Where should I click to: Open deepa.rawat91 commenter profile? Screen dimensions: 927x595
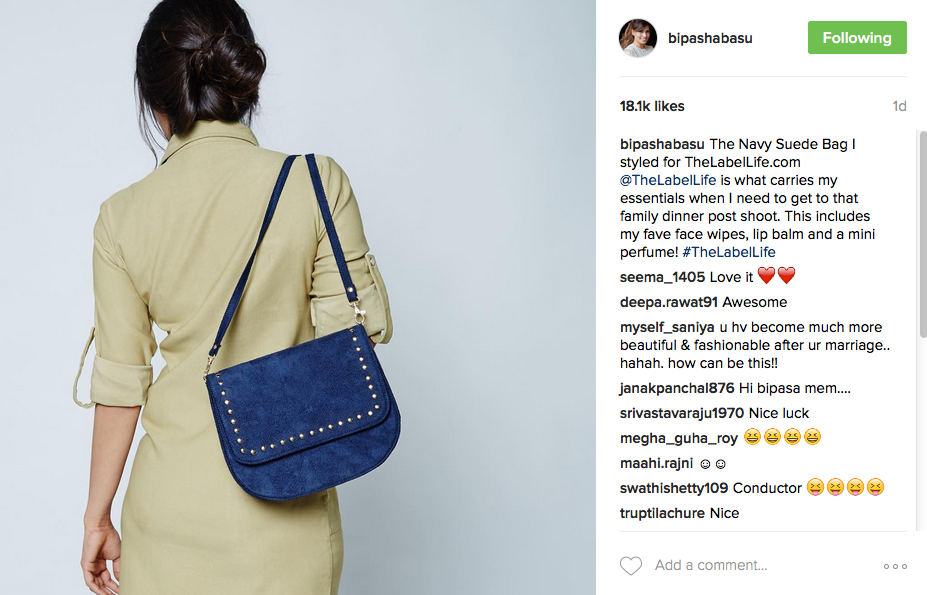pyautogui.click(x=669, y=302)
